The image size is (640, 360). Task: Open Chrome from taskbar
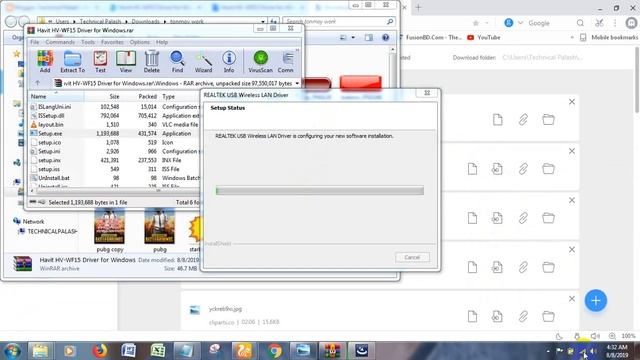coord(274,351)
